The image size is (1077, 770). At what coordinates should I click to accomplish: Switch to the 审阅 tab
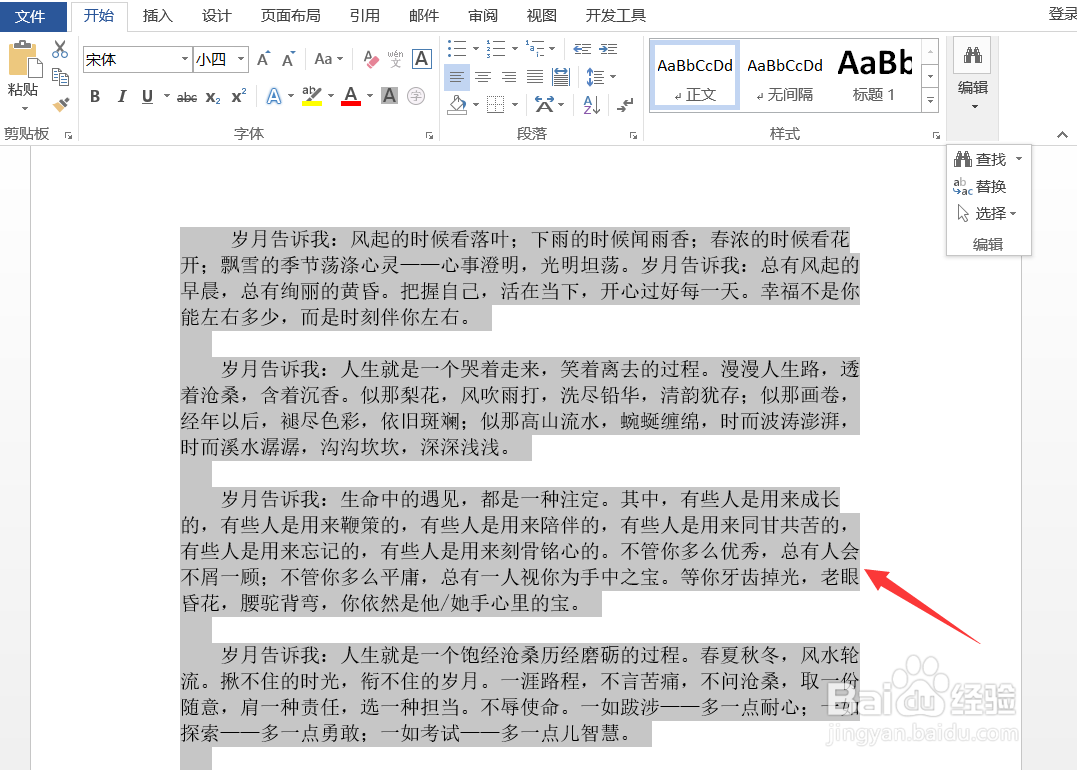[x=483, y=16]
